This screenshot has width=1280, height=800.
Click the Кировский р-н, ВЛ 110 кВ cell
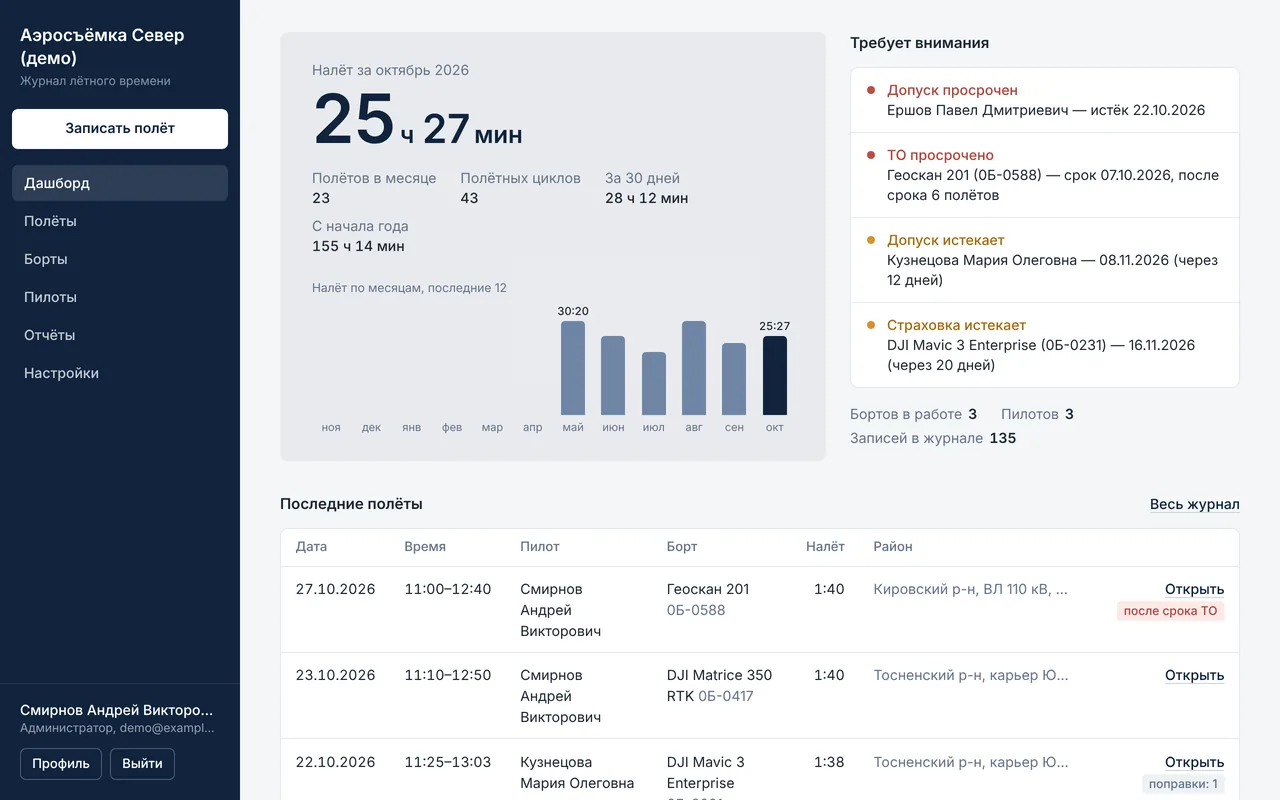[x=971, y=589]
